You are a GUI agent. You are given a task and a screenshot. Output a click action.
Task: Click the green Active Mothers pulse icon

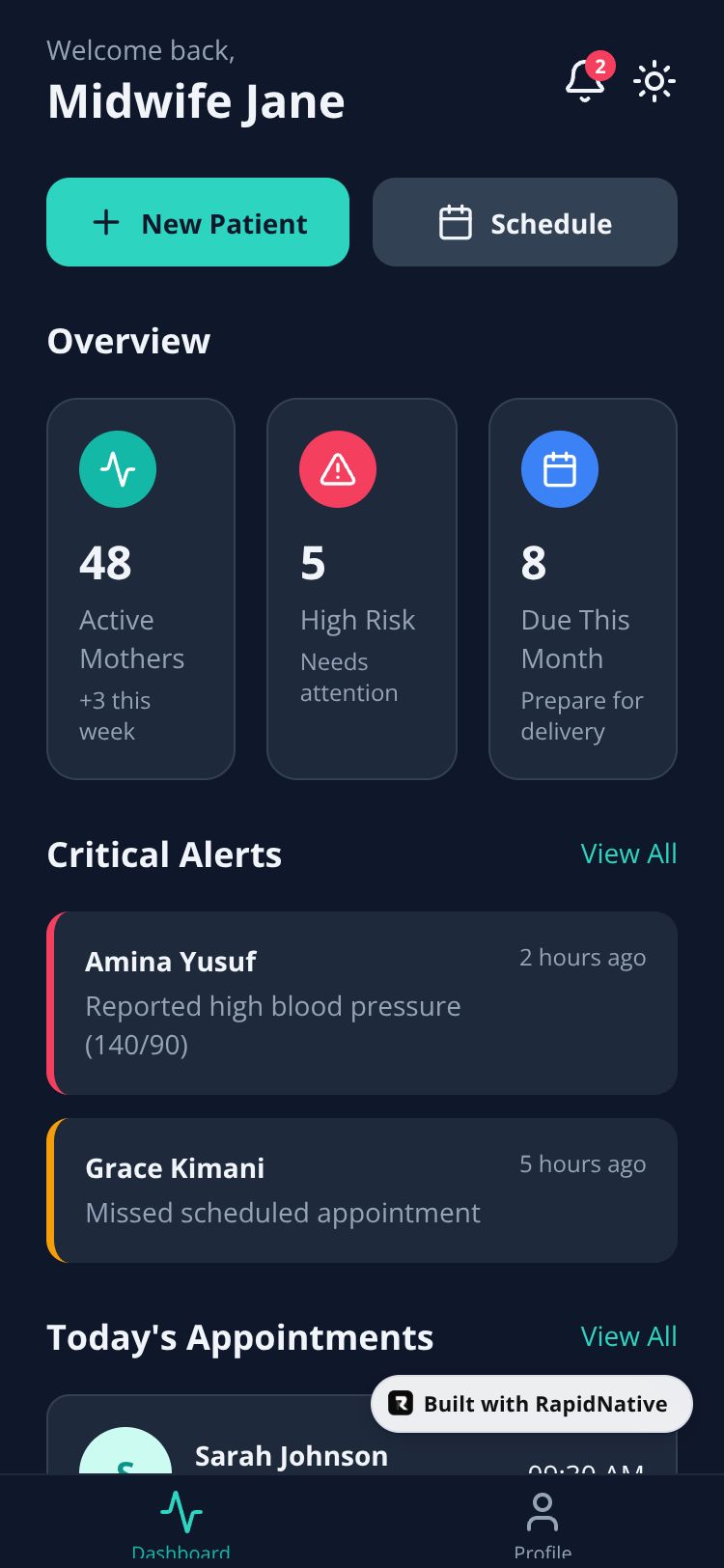(x=118, y=469)
